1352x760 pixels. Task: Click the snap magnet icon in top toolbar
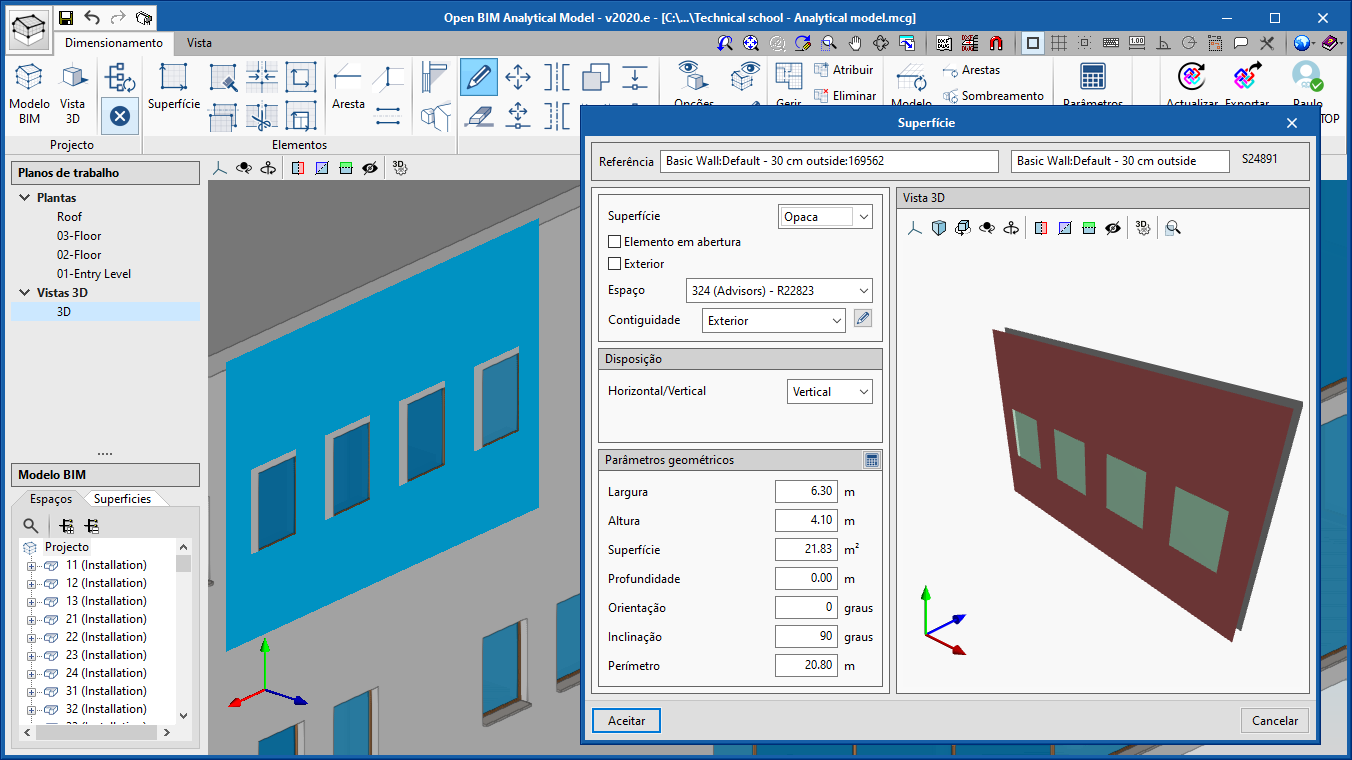coord(997,43)
